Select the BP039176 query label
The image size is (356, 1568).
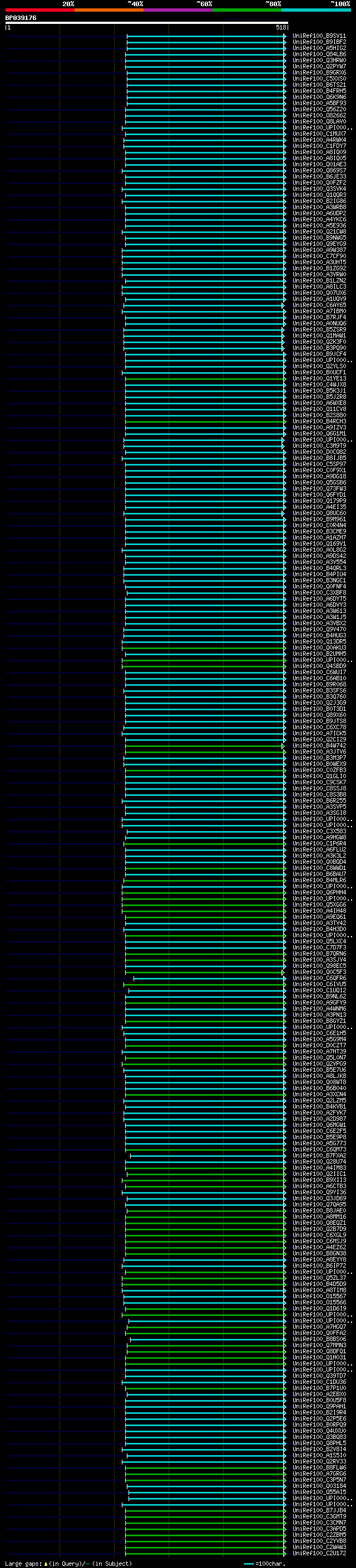(21, 18)
